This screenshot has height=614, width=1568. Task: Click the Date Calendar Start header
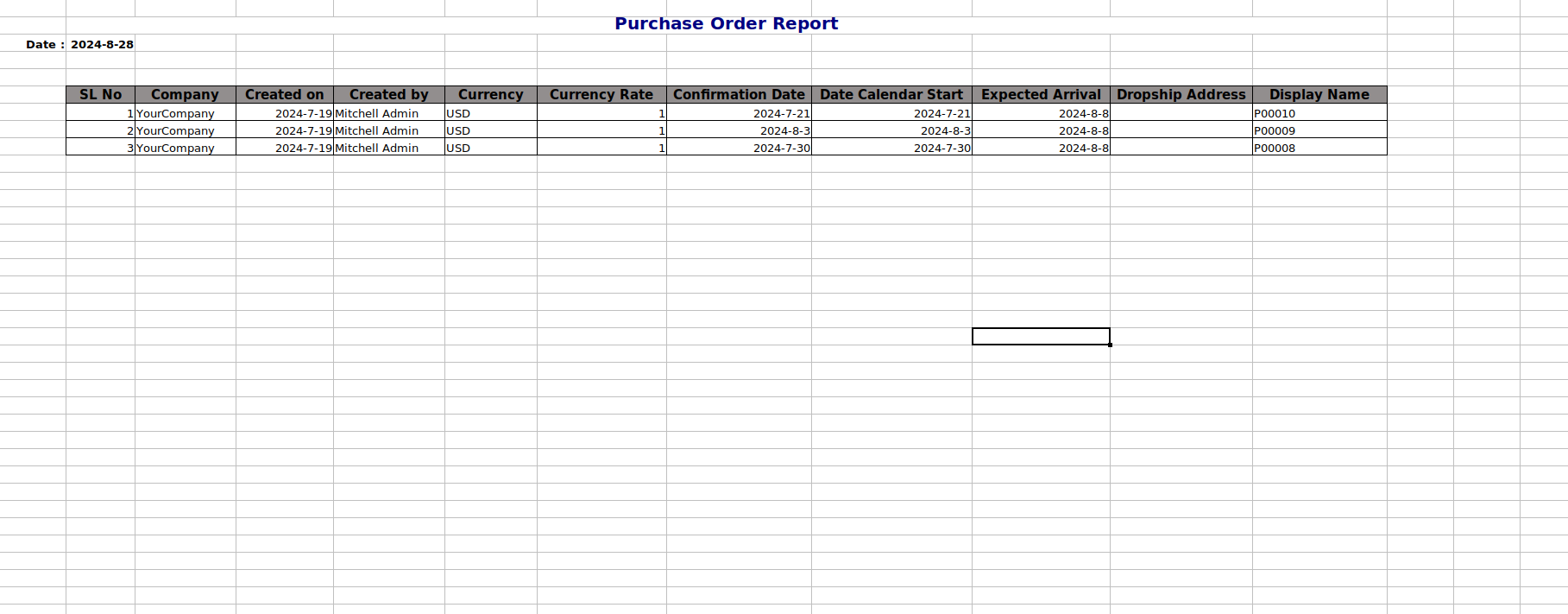point(891,95)
